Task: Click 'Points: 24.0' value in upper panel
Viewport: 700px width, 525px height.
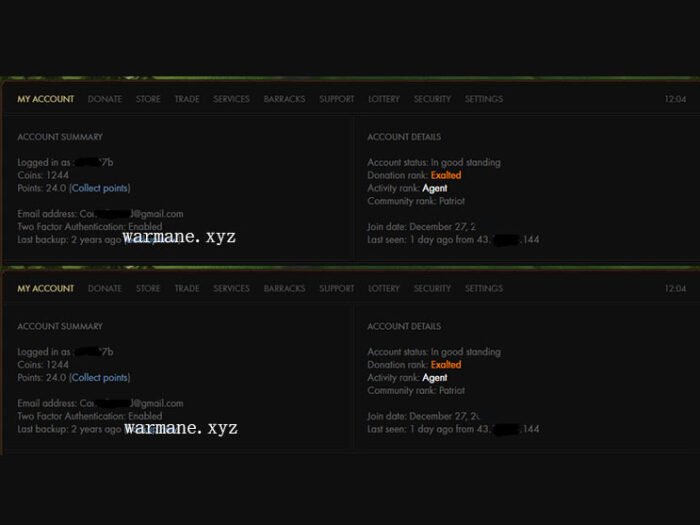Action: pyautogui.click(x=42, y=188)
